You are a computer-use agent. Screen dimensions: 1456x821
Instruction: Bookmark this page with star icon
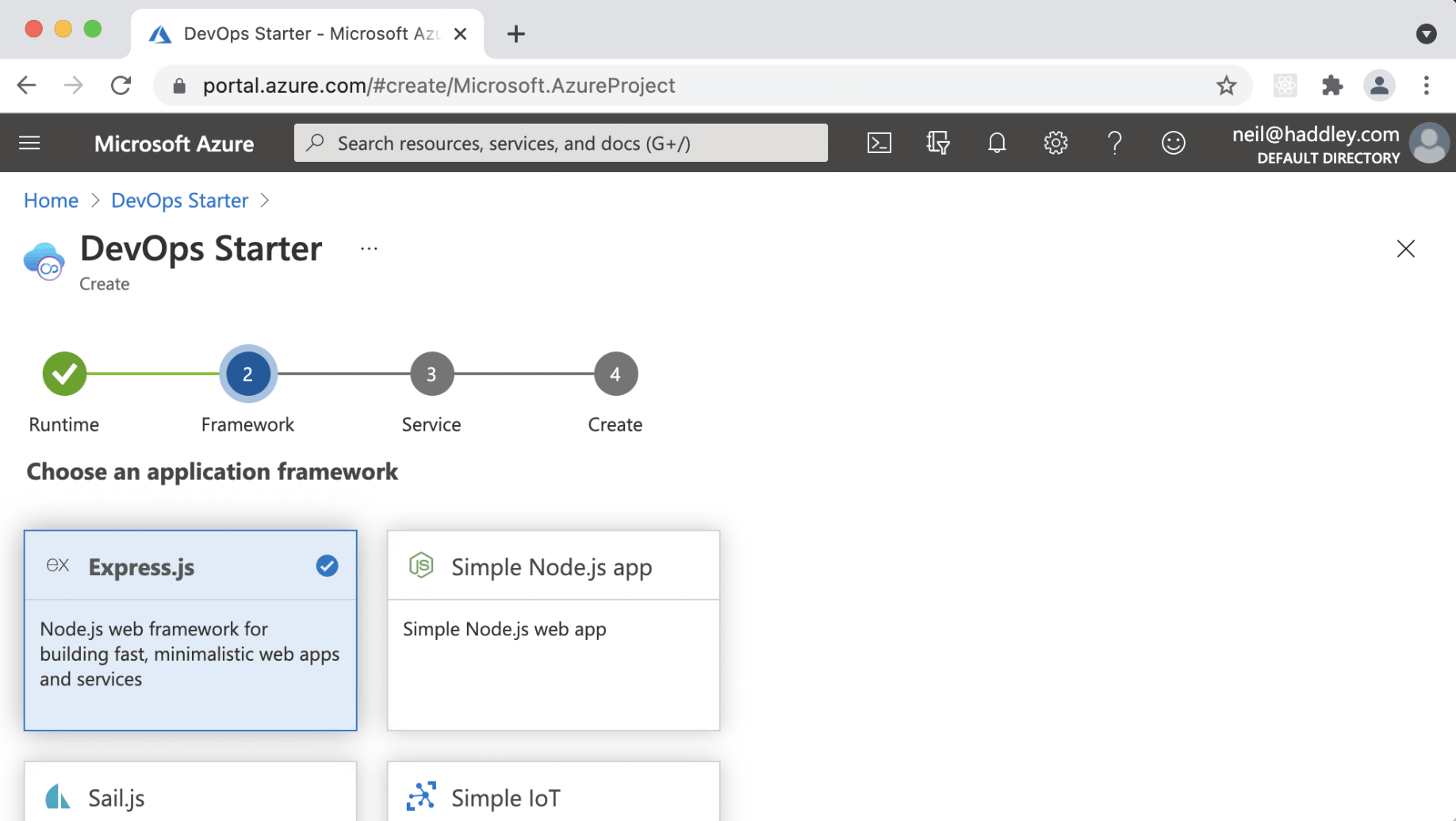pos(1226,86)
